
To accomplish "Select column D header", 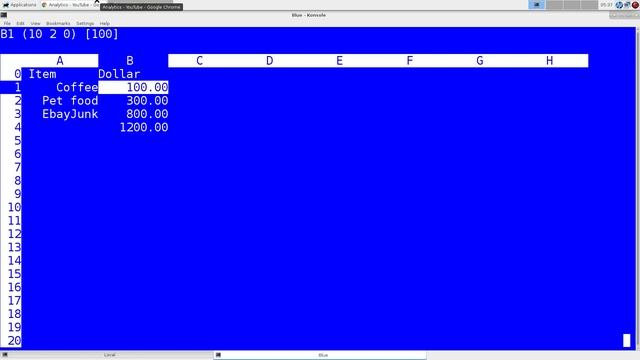I will (269, 61).
